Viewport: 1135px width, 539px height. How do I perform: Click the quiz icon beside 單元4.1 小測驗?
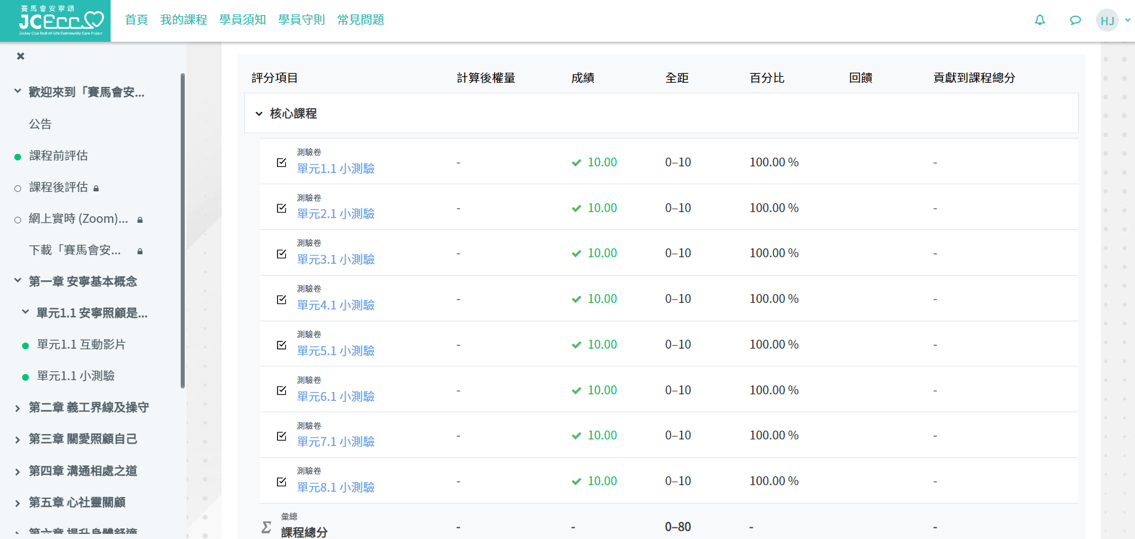[282, 299]
